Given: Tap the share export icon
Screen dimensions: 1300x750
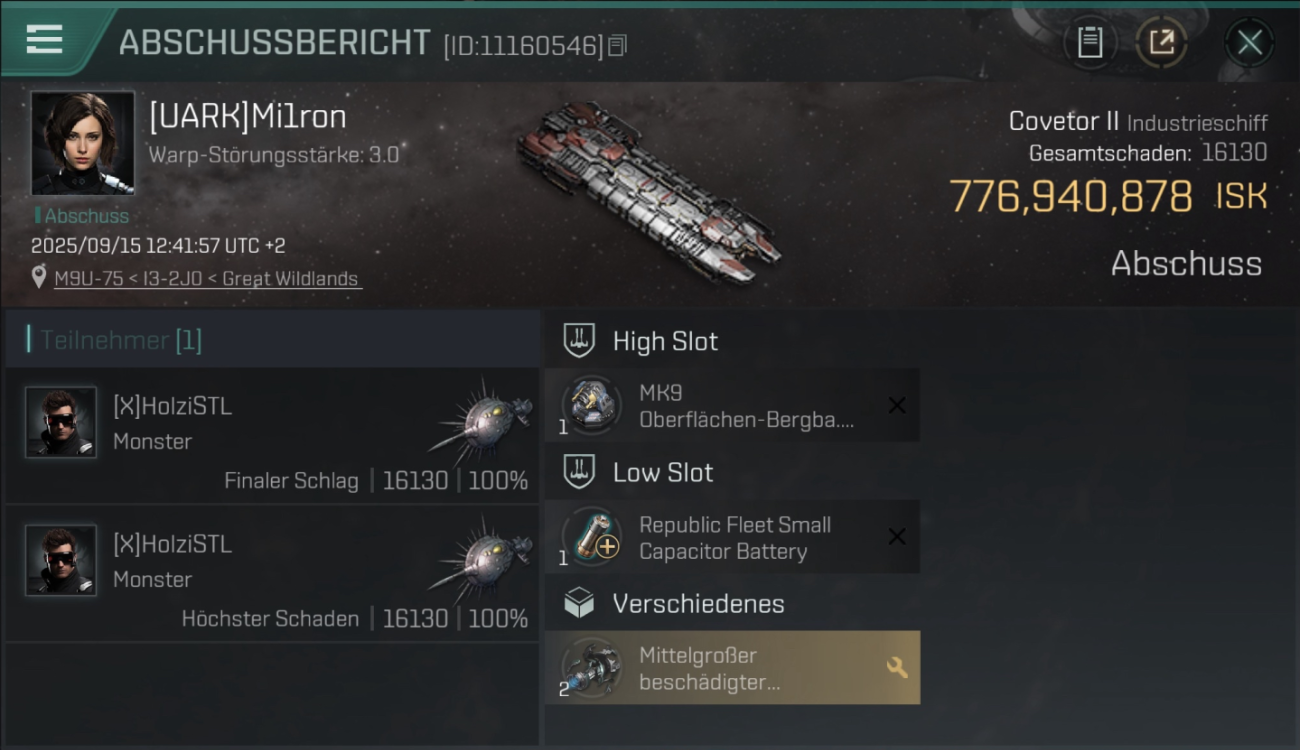Looking at the screenshot, I should (1161, 43).
